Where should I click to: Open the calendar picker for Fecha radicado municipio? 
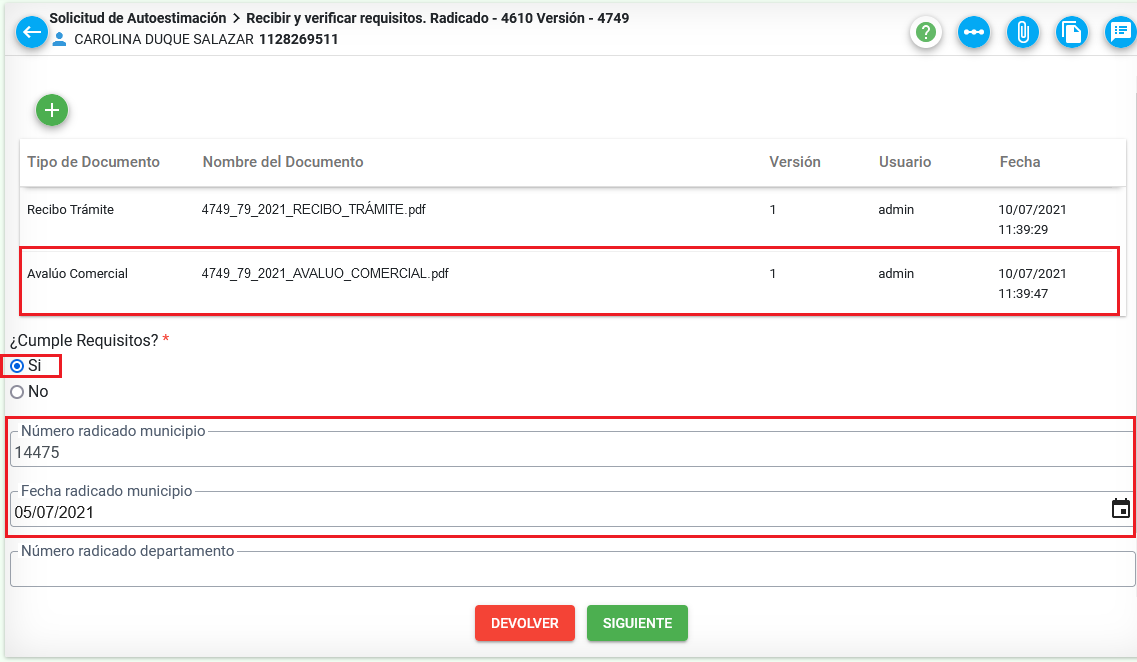coord(1120,508)
